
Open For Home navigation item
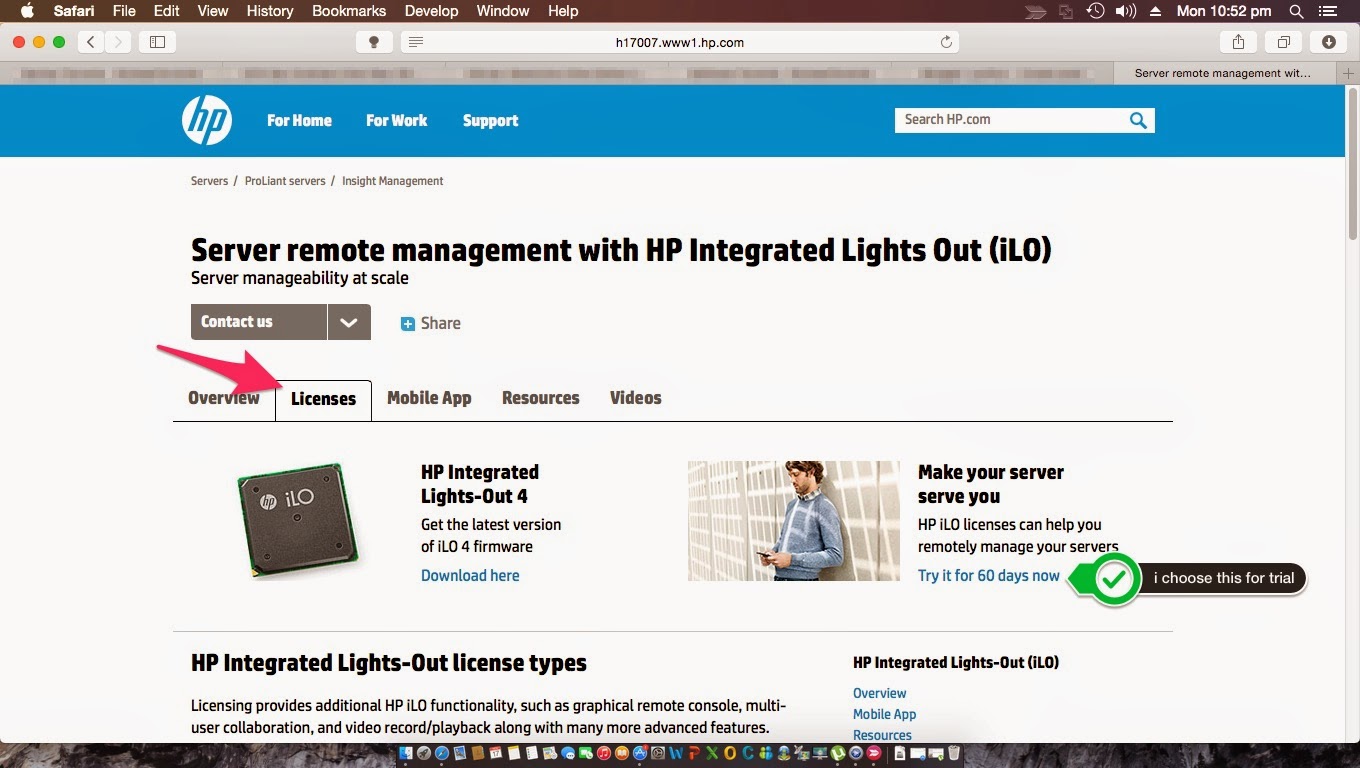(299, 120)
